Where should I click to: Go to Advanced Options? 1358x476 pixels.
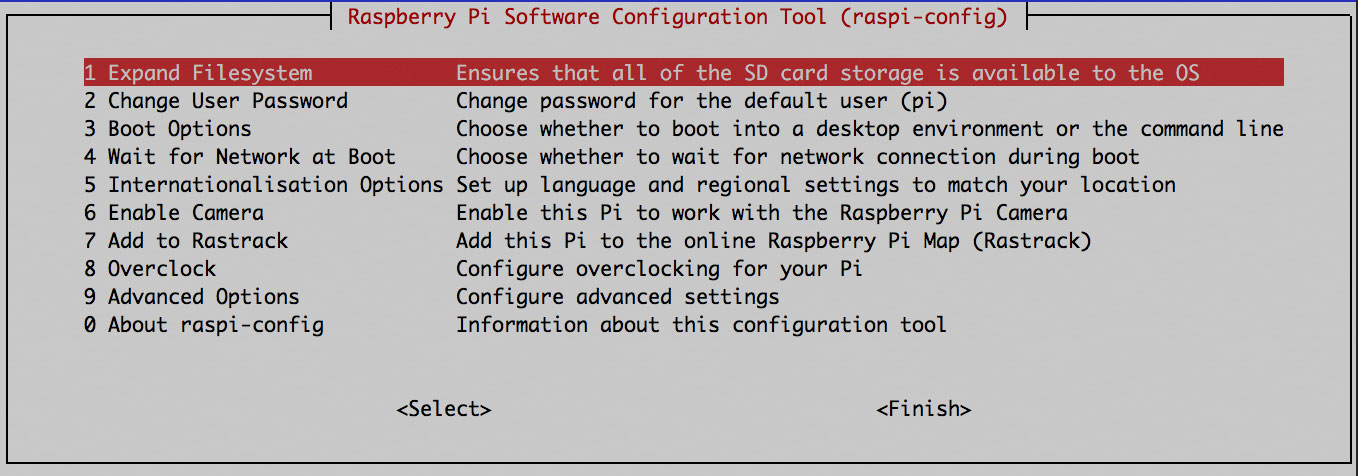pos(192,297)
